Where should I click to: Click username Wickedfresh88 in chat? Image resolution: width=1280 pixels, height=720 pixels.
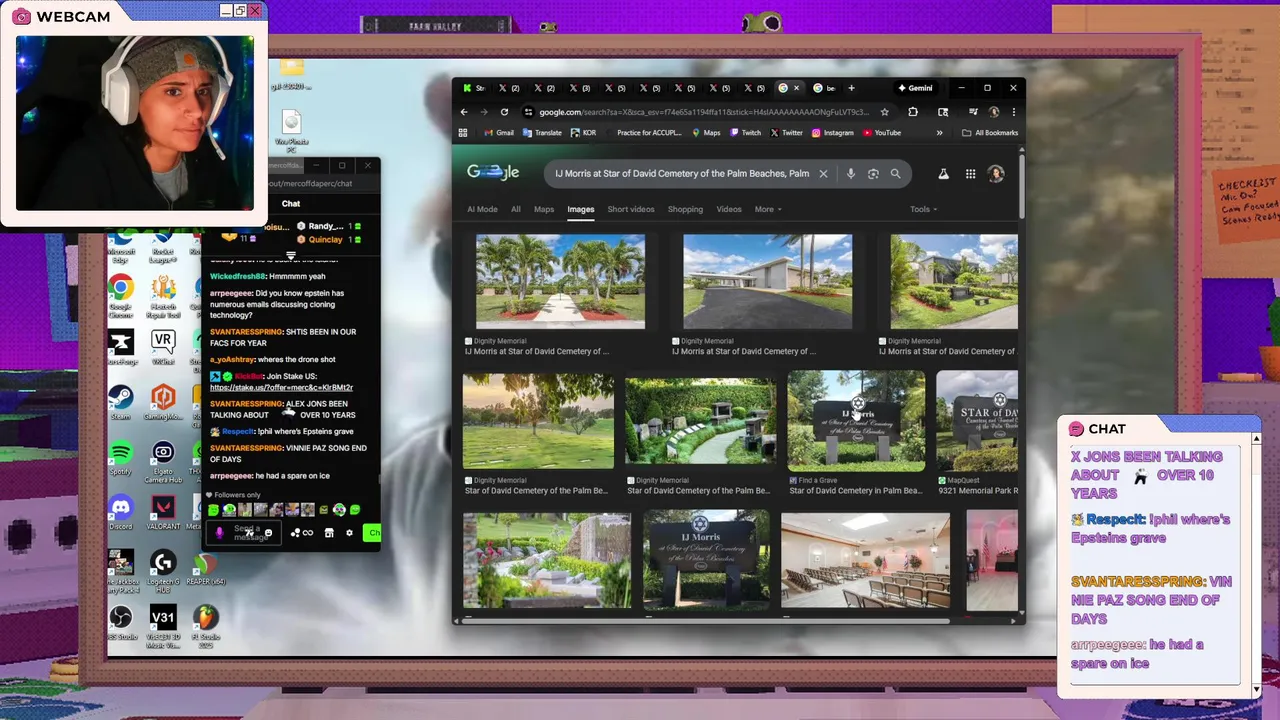pos(238,276)
